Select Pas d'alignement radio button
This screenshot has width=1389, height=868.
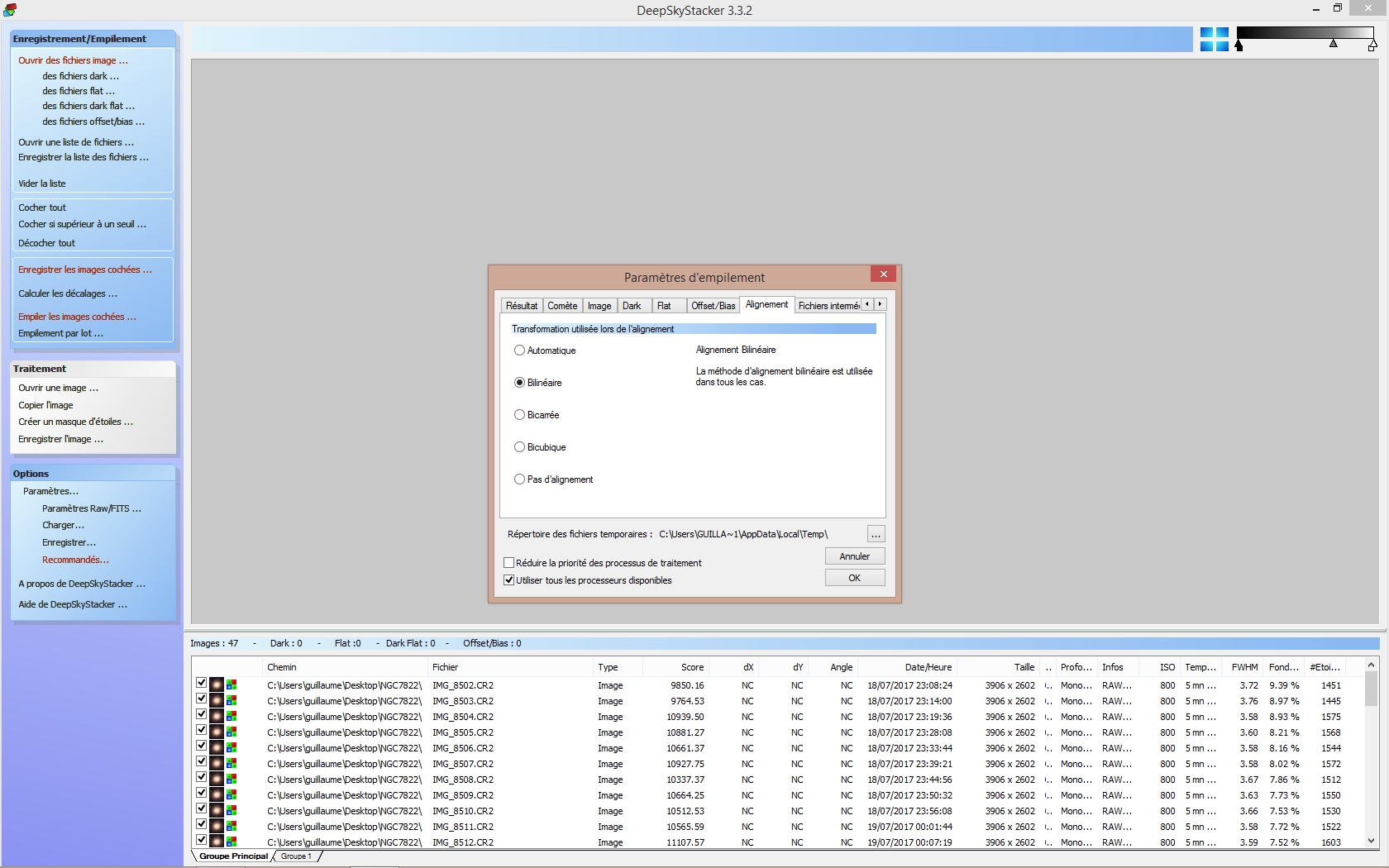coord(519,479)
